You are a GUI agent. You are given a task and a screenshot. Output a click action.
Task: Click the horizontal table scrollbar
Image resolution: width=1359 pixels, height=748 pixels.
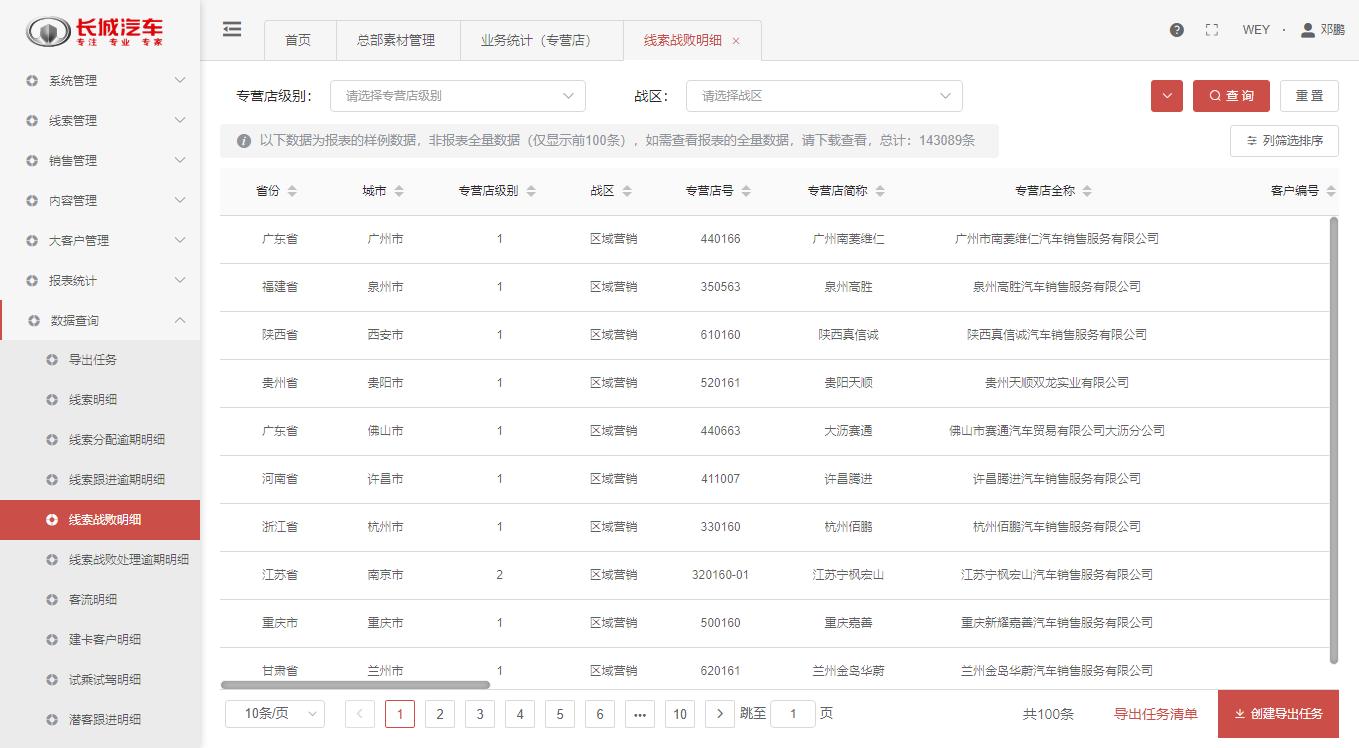(x=355, y=685)
